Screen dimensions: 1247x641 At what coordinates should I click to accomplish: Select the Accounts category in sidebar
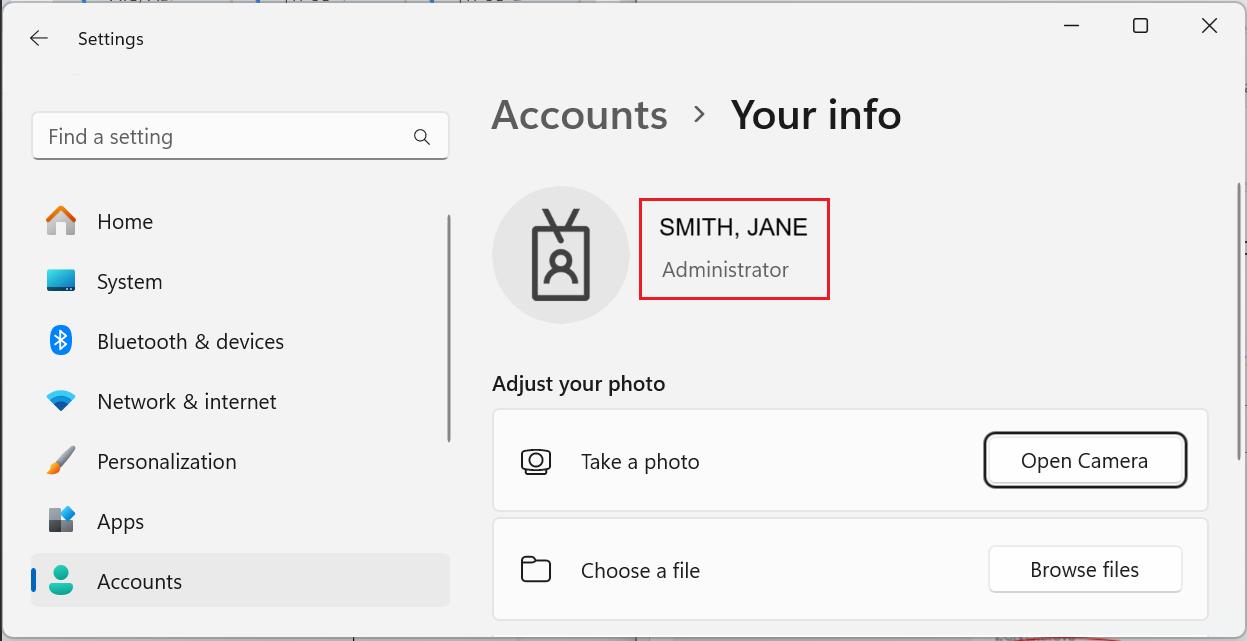[139, 581]
